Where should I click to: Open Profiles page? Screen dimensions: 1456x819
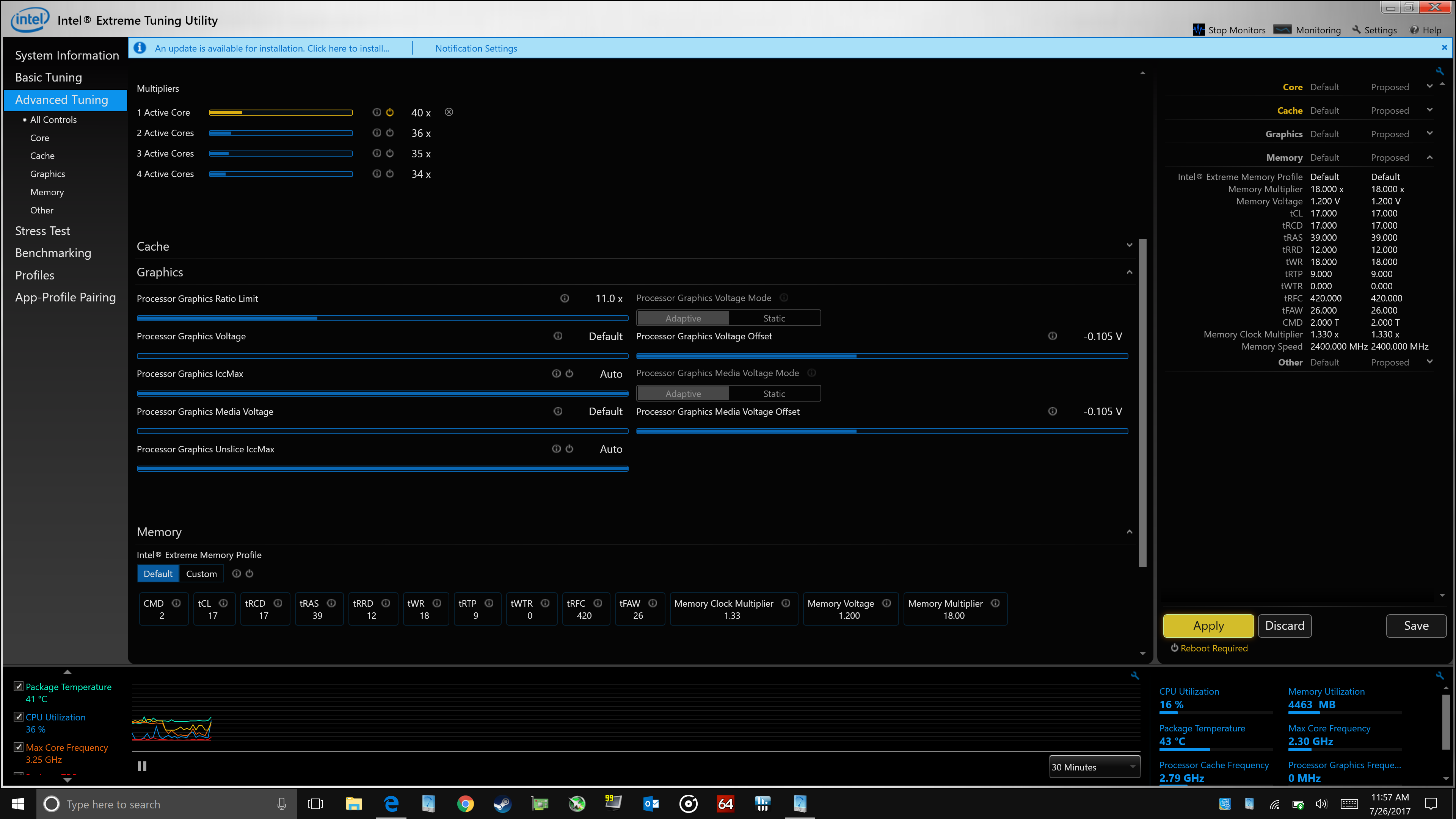(35, 275)
